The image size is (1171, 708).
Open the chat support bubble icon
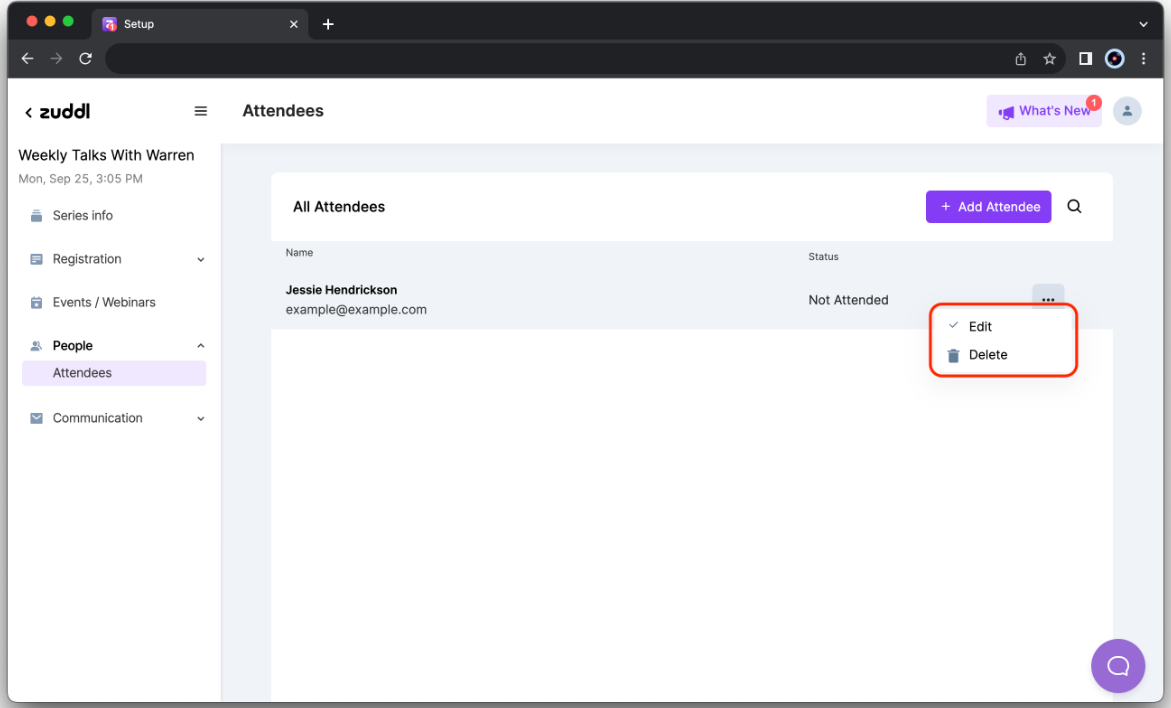1117,665
